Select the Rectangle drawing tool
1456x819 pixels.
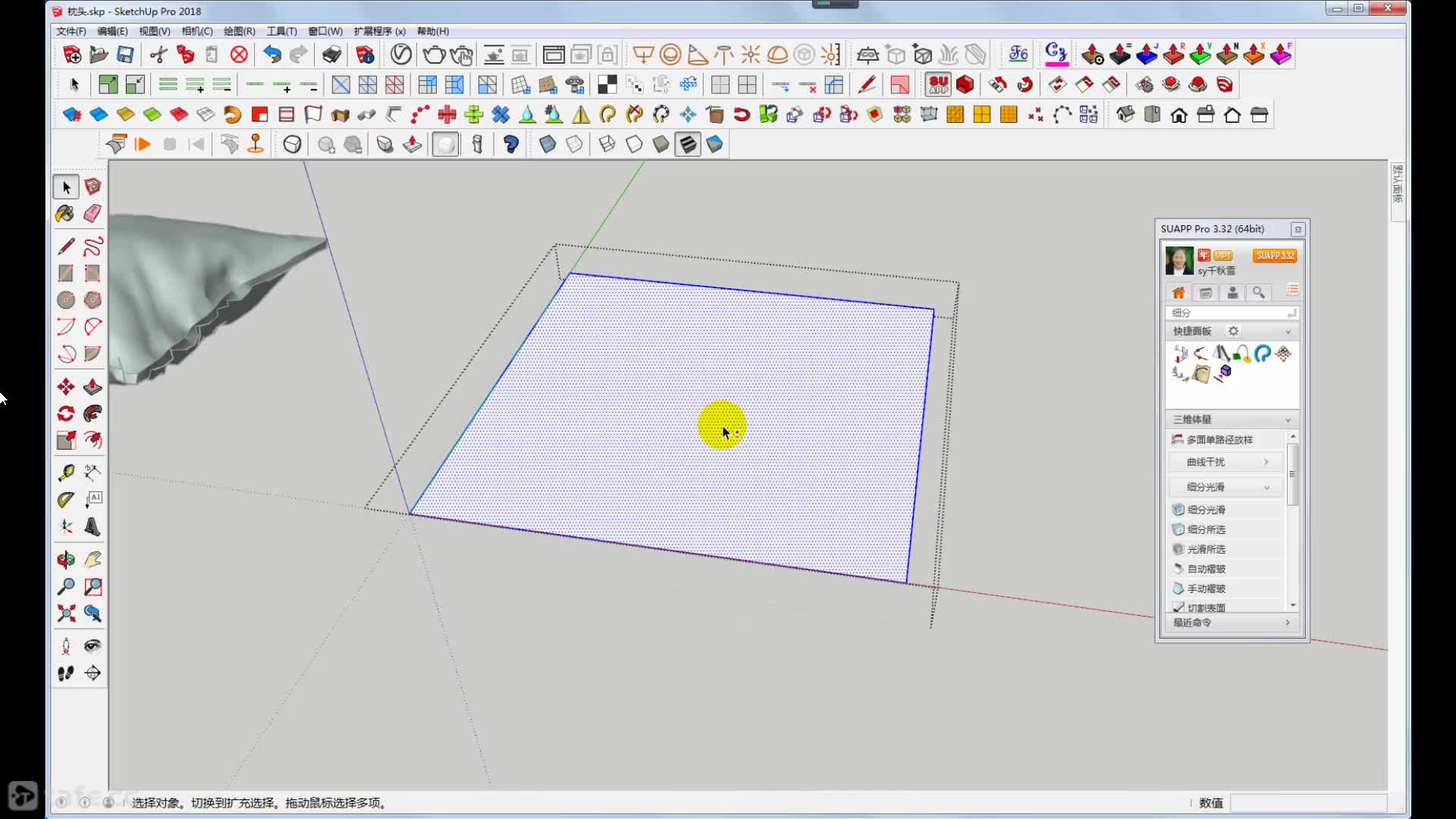[66, 273]
